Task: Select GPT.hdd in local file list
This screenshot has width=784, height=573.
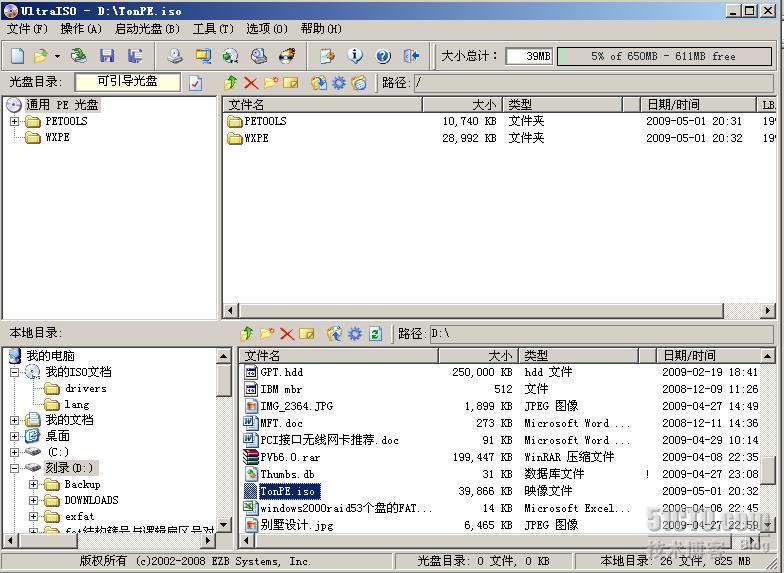Action: tap(282, 372)
